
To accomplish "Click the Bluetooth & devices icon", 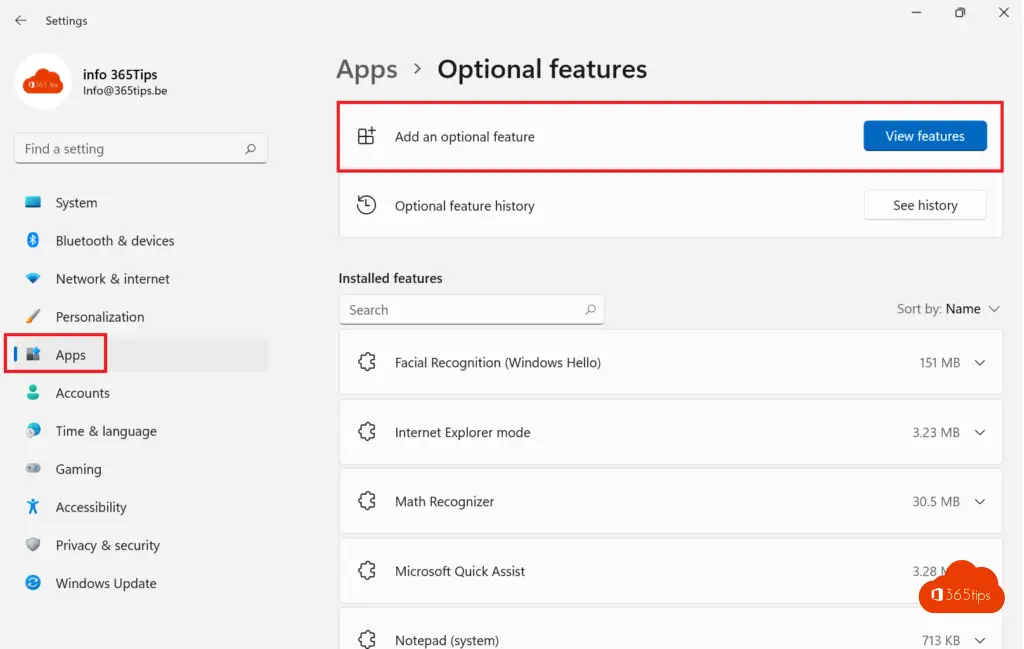I will point(33,240).
